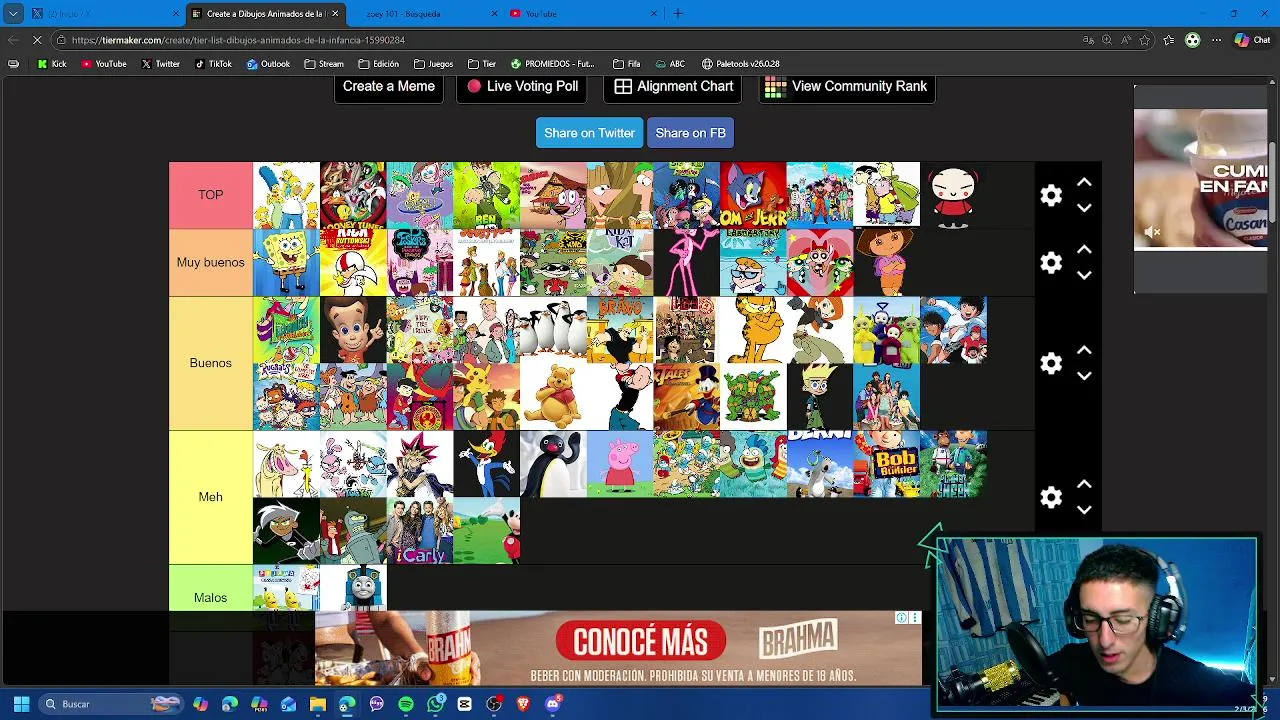Open Spotify from the taskbar

406,704
